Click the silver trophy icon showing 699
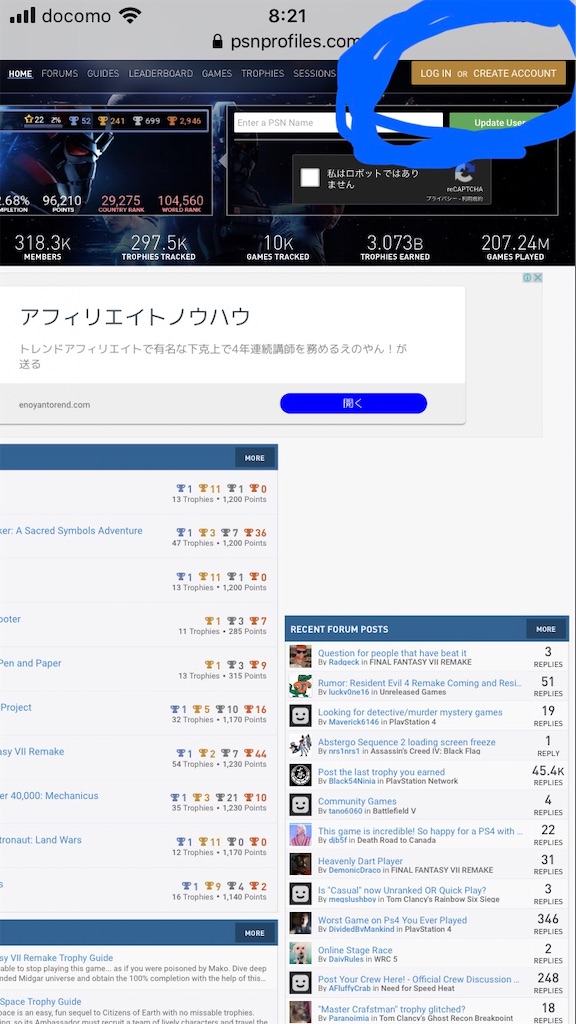The image size is (576, 1024). click(138, 121)
